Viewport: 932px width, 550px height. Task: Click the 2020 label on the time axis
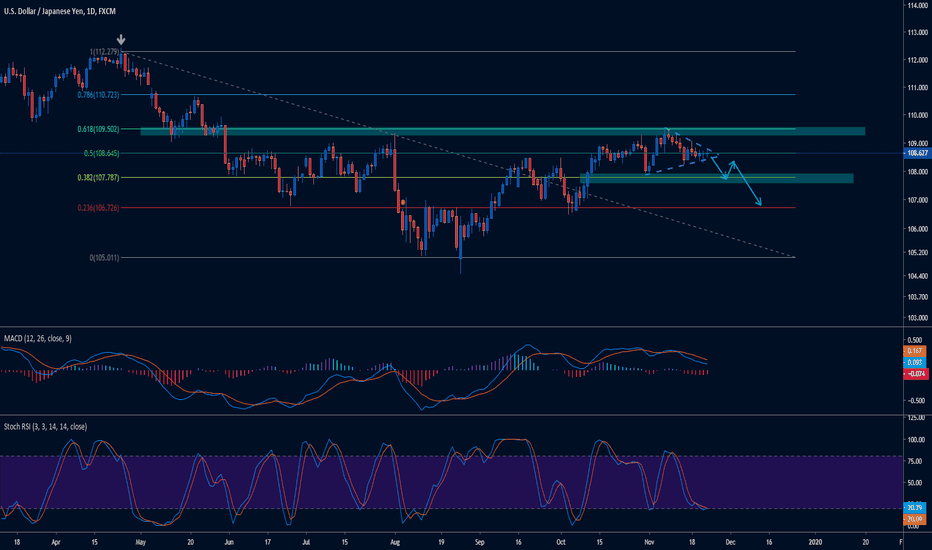pyautogui.click(x=814, y=541)
